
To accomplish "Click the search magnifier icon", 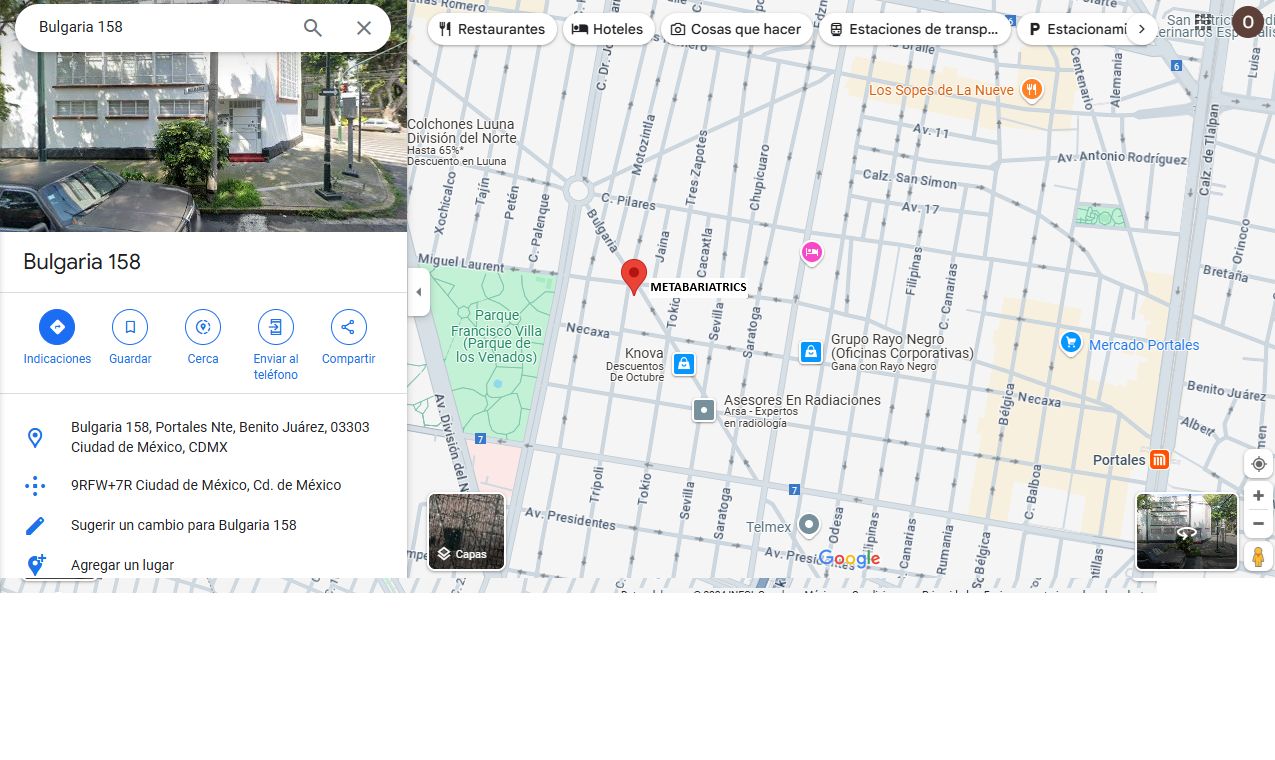I will pyautogui.click(x=313, y=28).
